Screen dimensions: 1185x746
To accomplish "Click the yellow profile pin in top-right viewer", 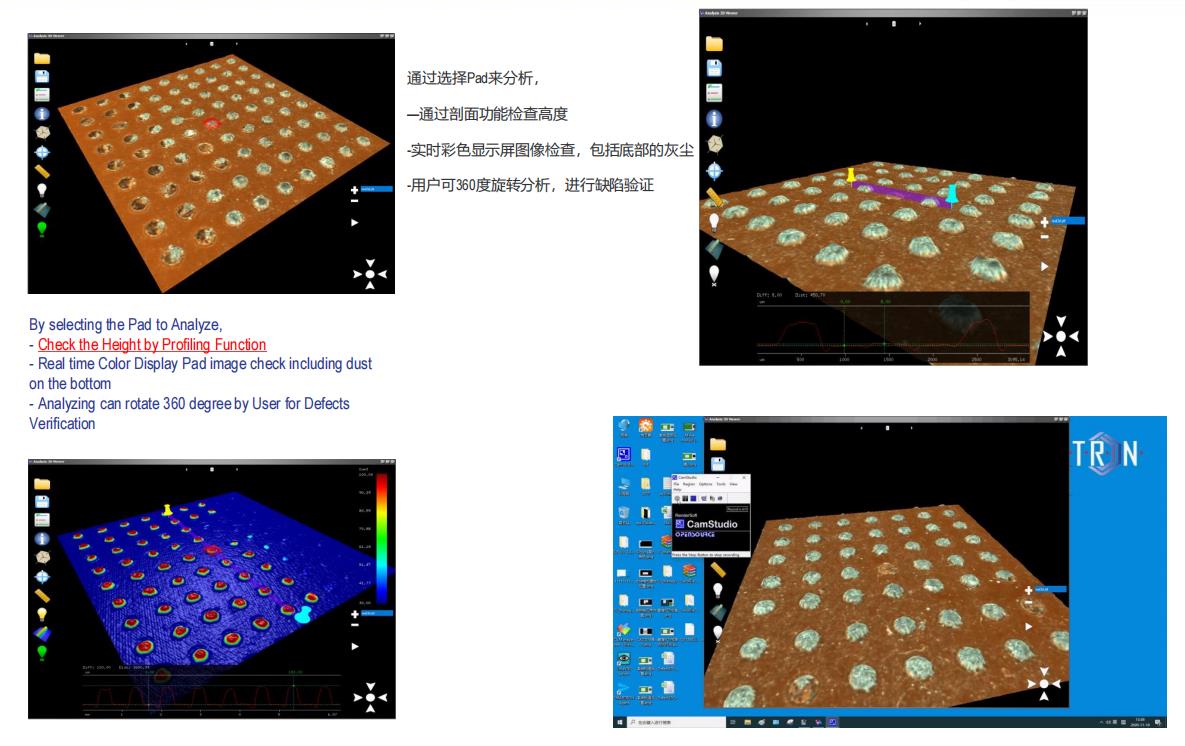I will click(851, 176).
